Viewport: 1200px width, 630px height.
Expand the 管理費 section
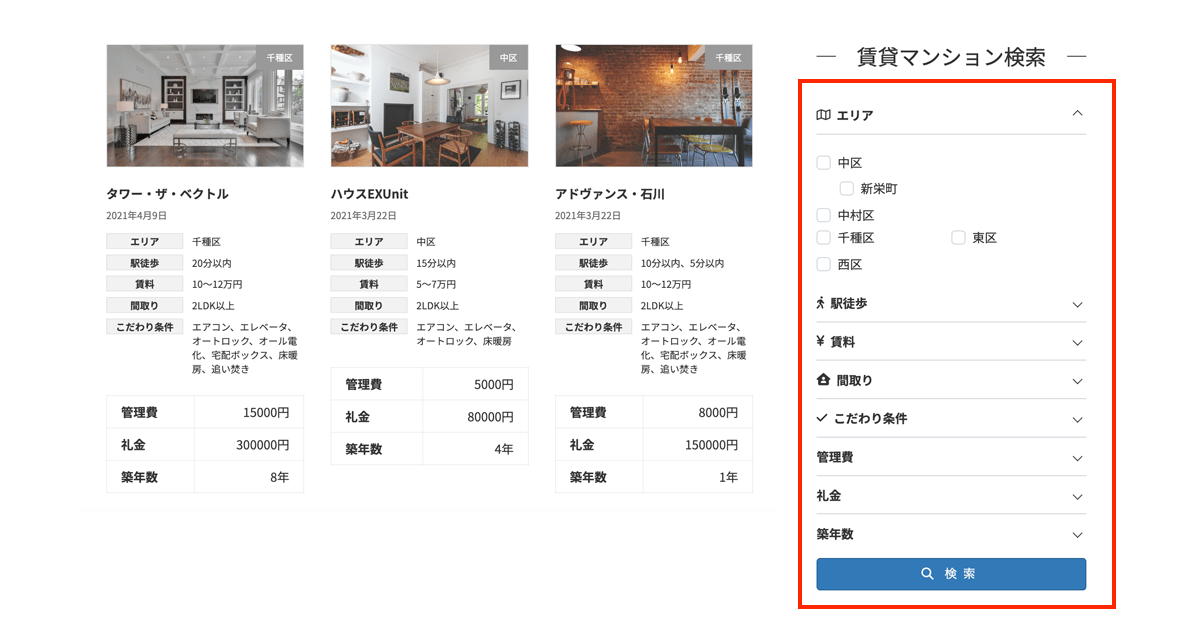pyautogui.click(x=1078, y=457)
